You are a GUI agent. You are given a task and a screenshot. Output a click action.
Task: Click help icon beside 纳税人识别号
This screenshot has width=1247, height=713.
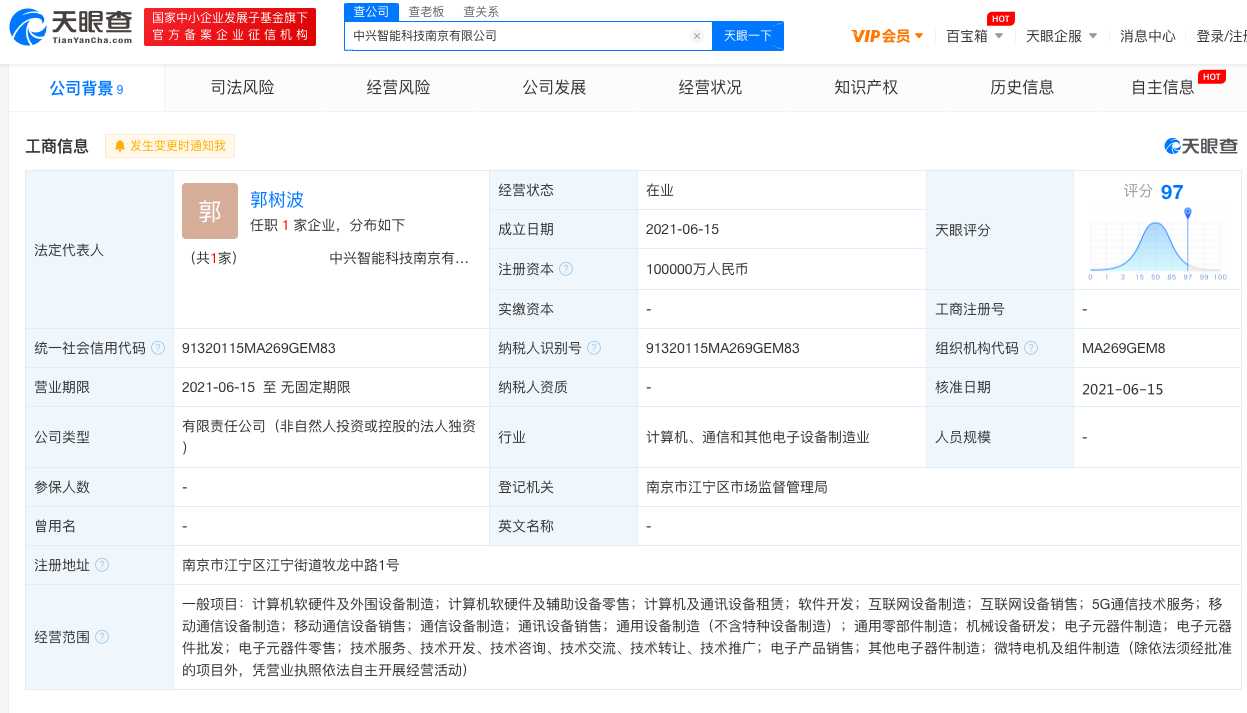(x=594, y=348)
